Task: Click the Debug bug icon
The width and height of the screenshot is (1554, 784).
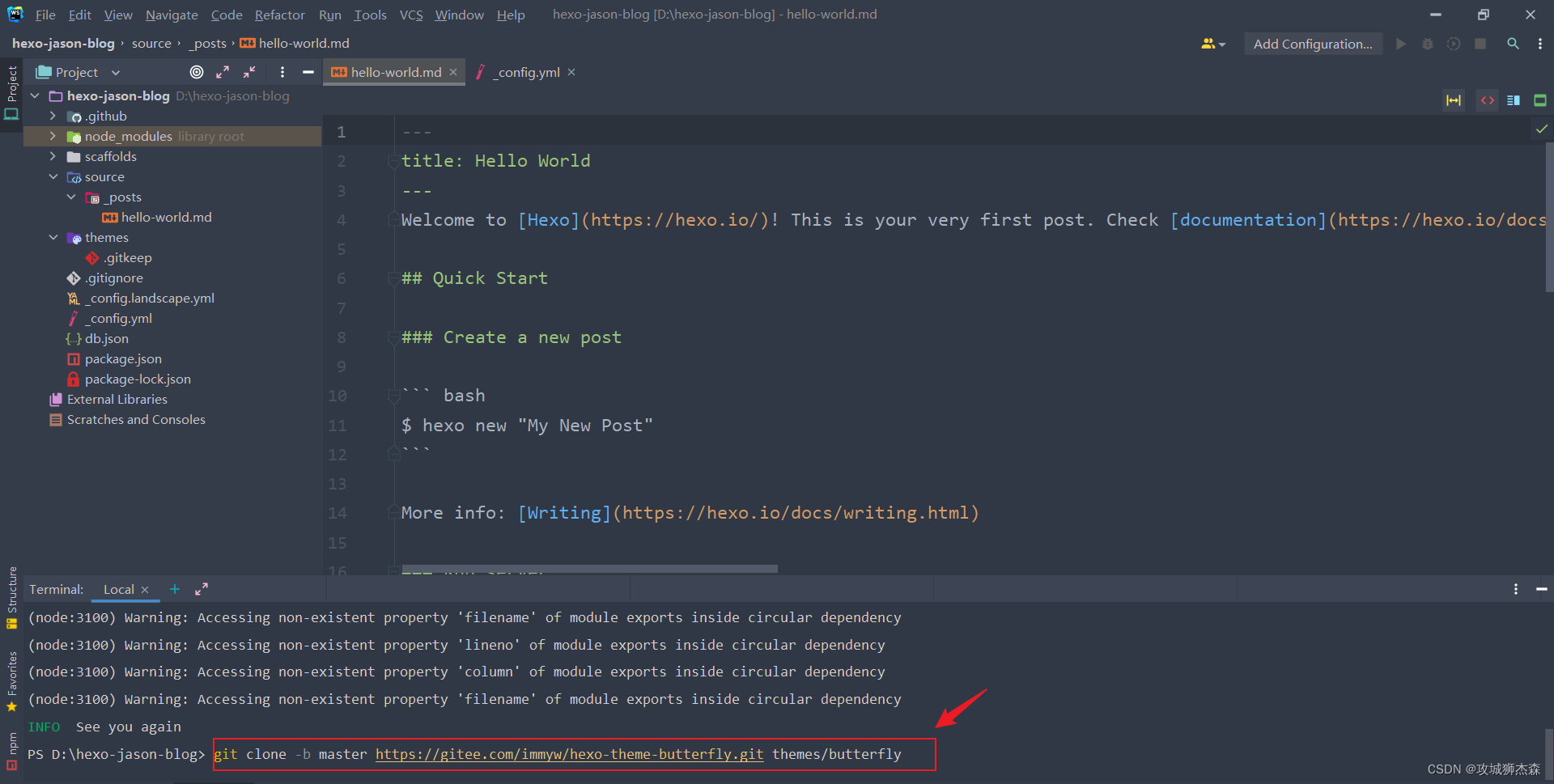Action: click(x=1428, y=44)
